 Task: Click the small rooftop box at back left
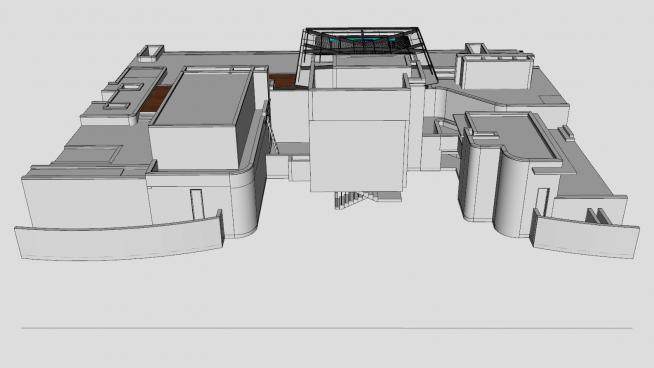[151, 54]
